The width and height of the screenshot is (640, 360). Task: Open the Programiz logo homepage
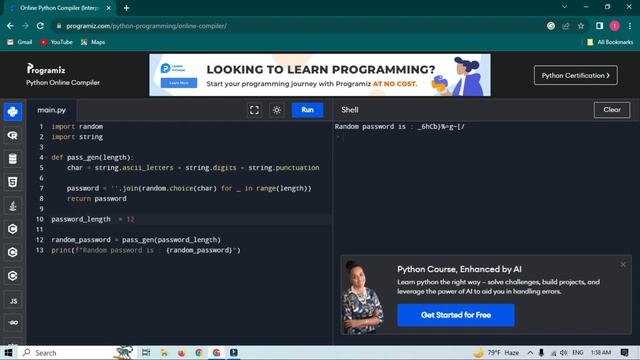click(x=46, y=69)
